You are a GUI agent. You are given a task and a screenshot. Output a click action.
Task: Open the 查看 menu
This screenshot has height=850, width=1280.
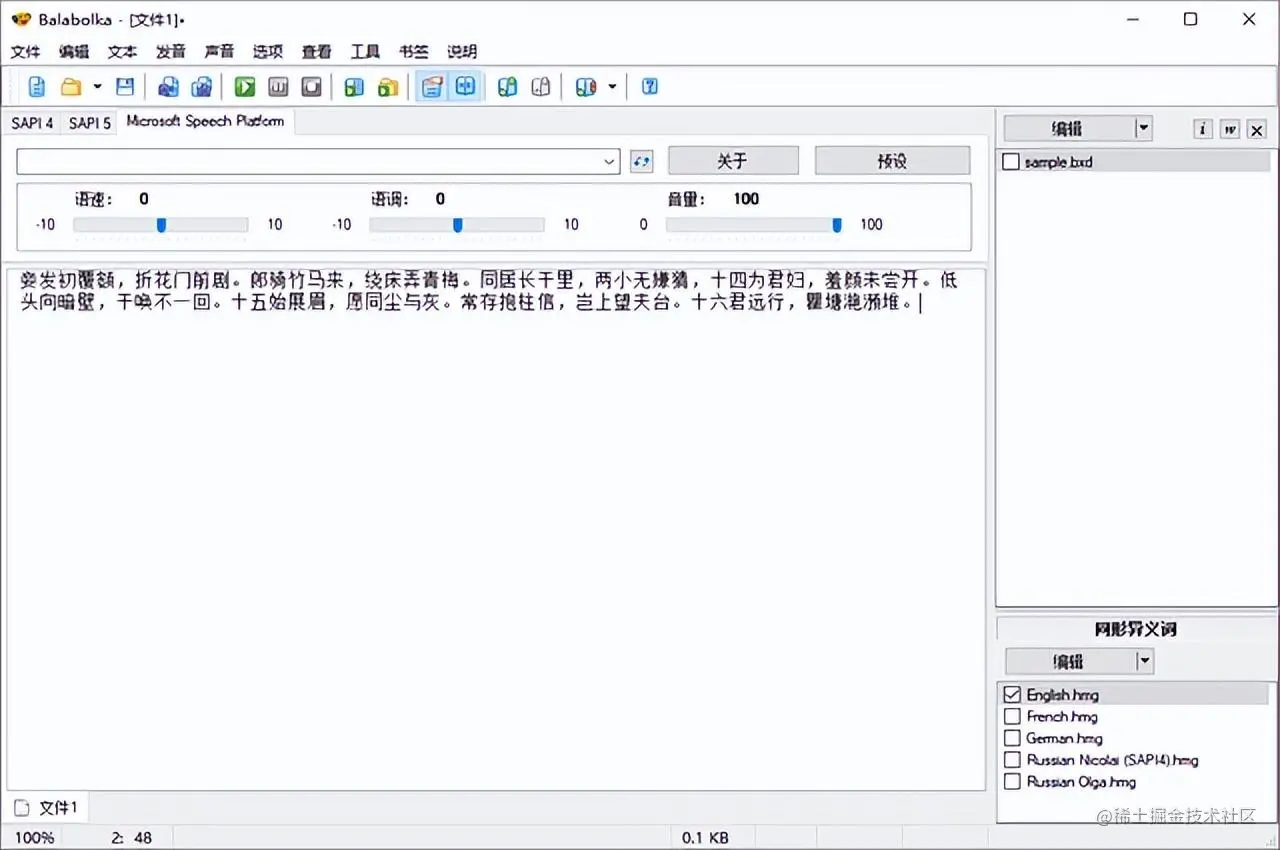click(316, 51)
